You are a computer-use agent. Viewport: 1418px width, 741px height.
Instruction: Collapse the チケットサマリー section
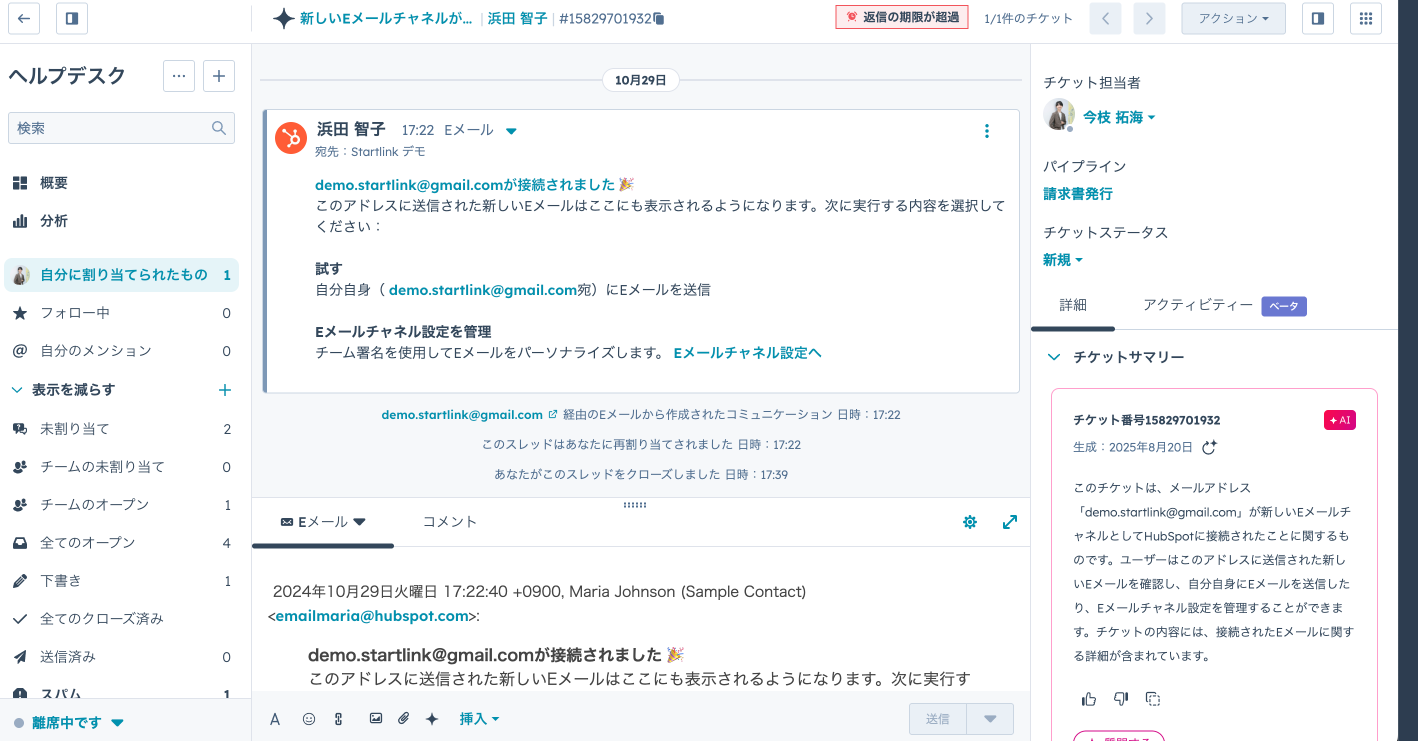[1053, 357]
